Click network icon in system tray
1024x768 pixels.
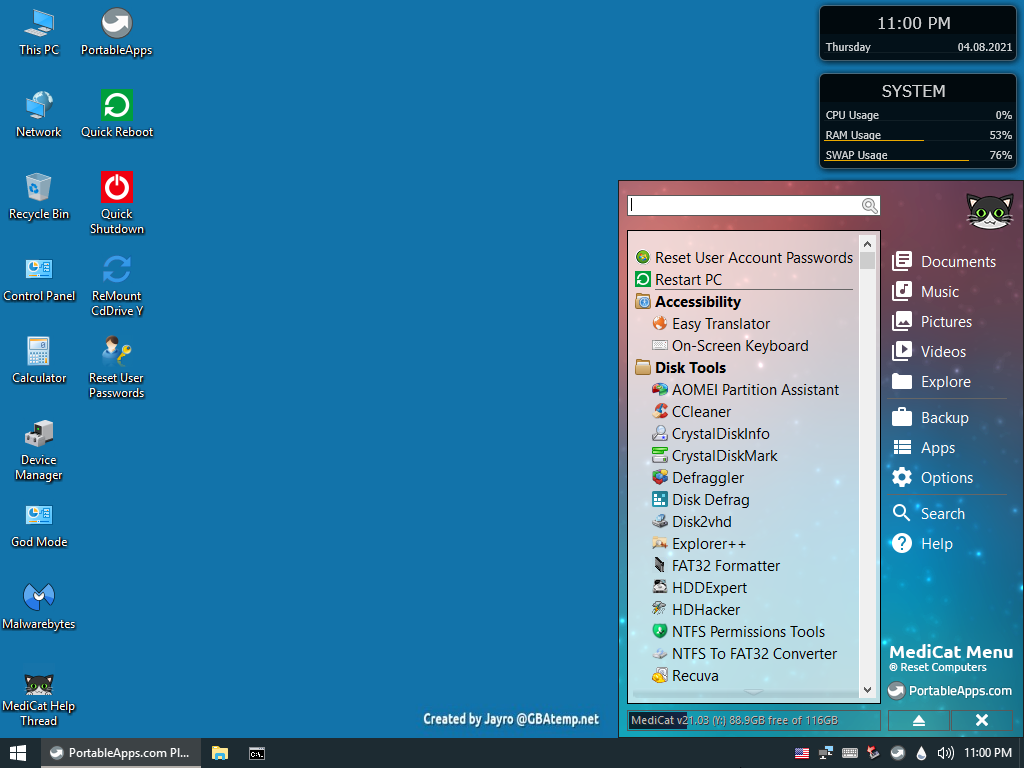click(x=825, y=753)
